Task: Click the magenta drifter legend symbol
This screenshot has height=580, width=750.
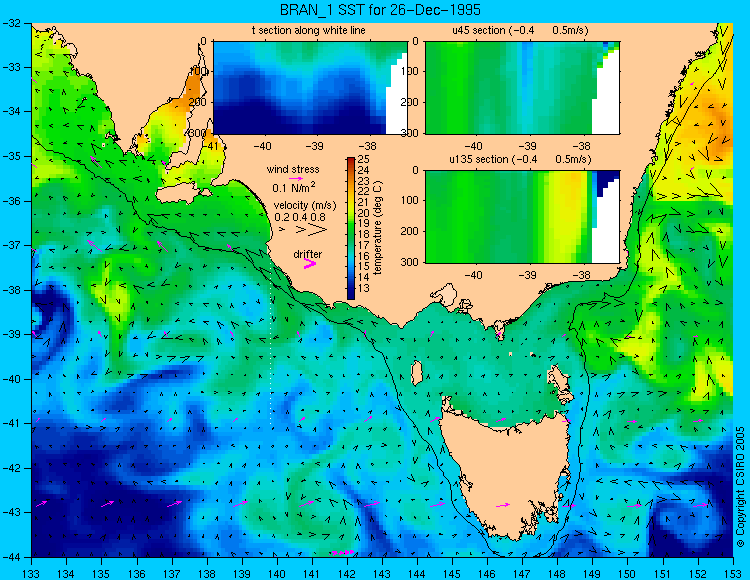Action: pos(310,264)
